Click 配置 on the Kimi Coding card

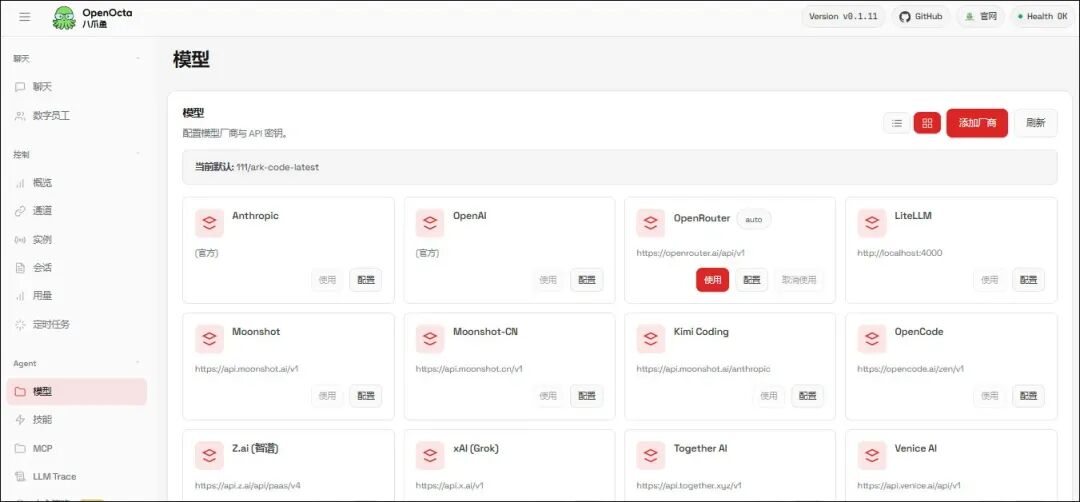[807, 396]
